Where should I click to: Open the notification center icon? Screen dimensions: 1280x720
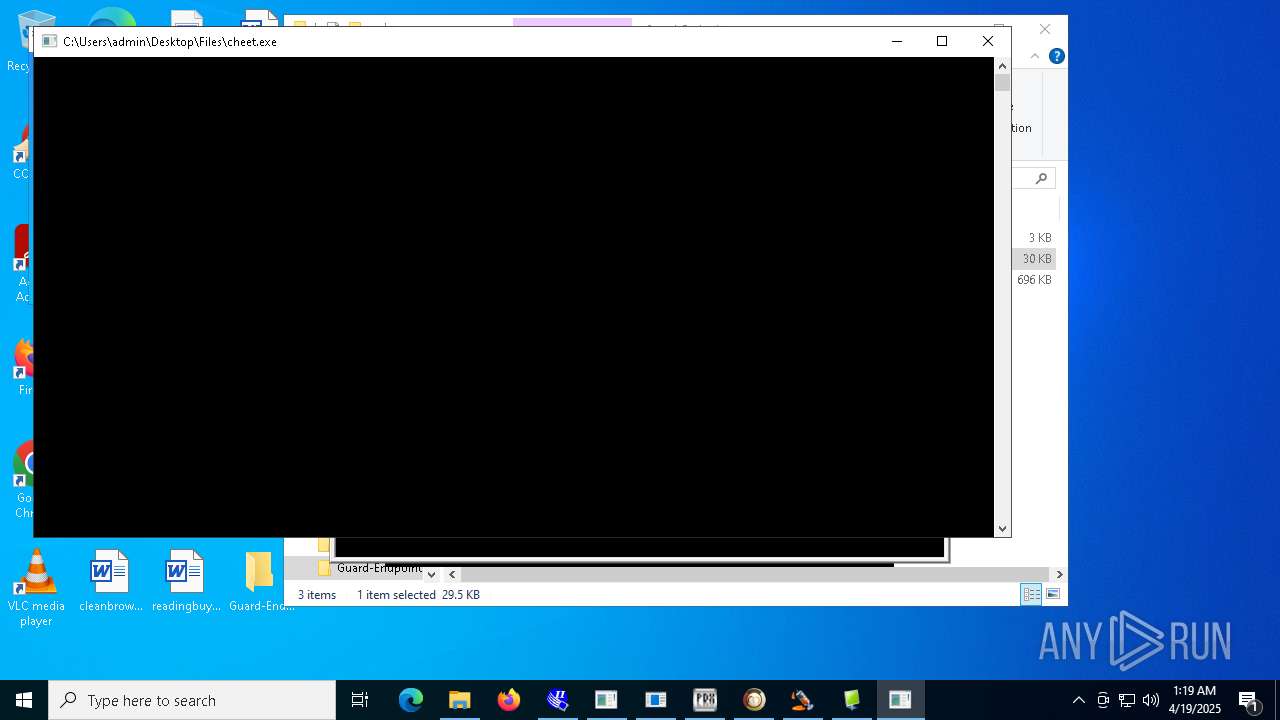pyautogui.click(x=1248, y=700)
